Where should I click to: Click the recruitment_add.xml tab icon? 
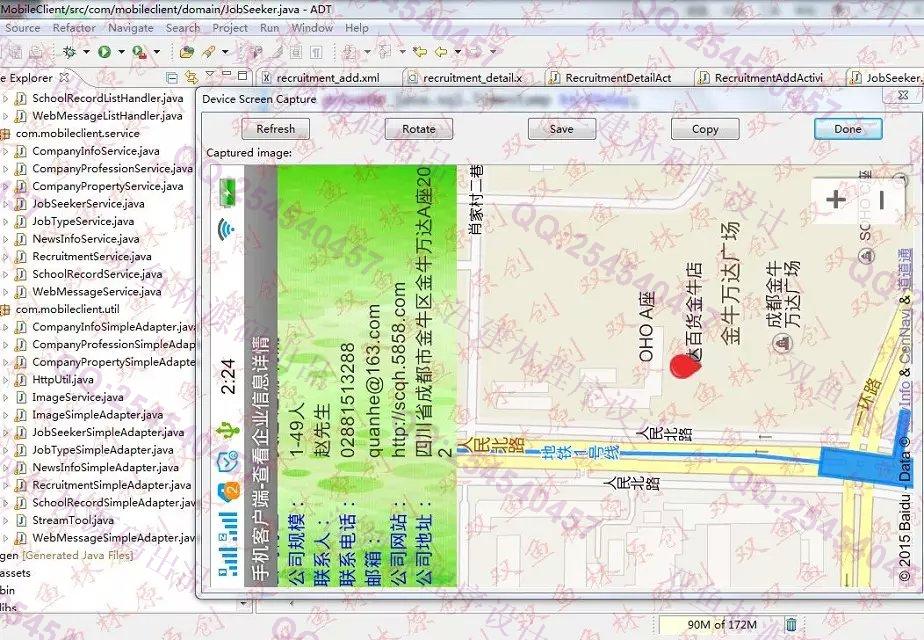click(266, 78)
